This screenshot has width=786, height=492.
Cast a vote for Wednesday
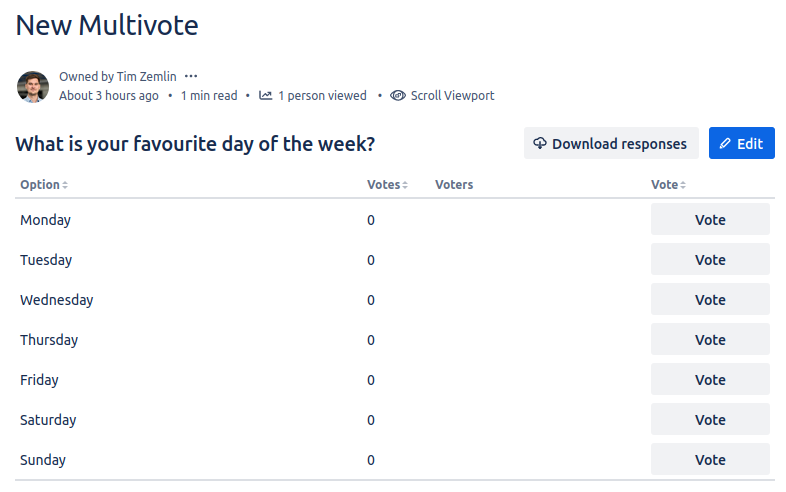tap(710, 300)
